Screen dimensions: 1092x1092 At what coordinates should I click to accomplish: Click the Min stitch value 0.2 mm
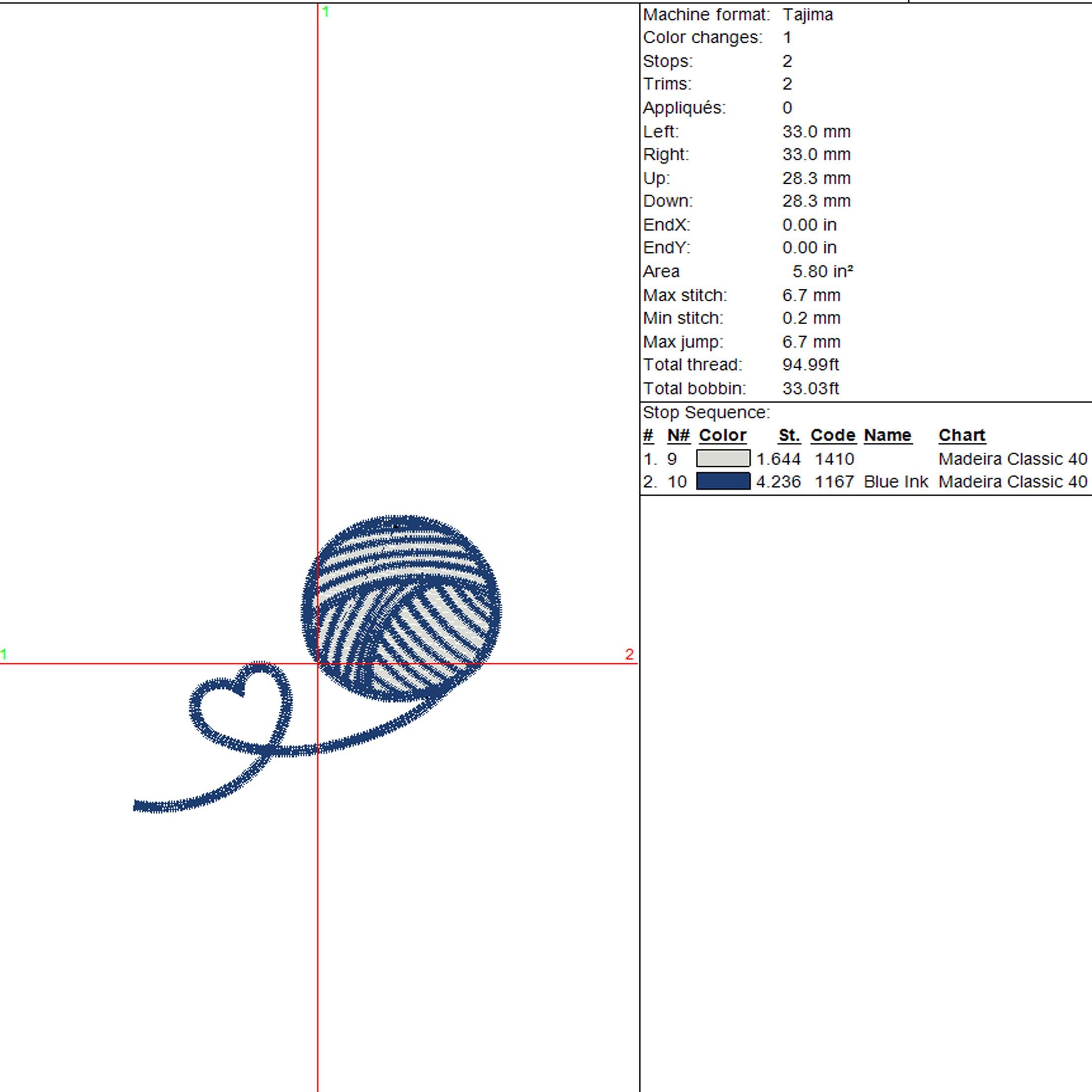click(x=811, y=318)
